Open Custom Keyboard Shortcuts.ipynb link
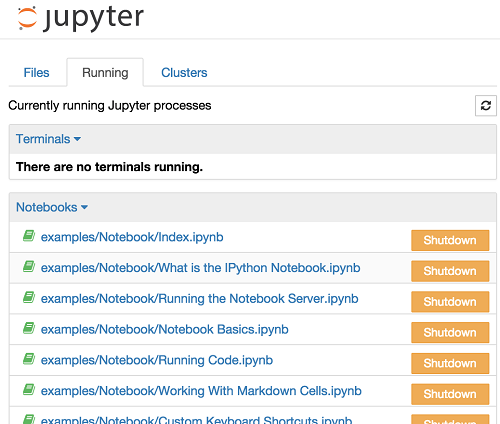The width and height of the screenshot is (500, 424). 196,419
